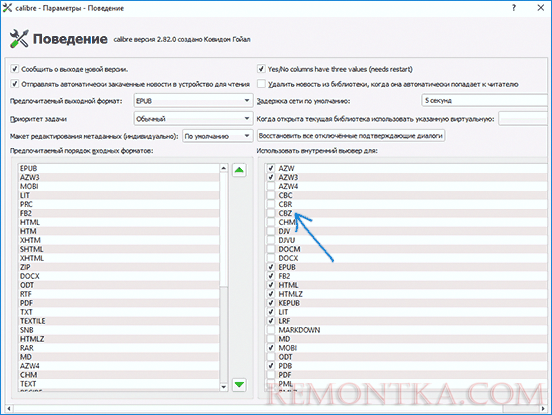Select EPUB in input format order list
This screenshot has width=552, height=415.
[x=119, y=168]
